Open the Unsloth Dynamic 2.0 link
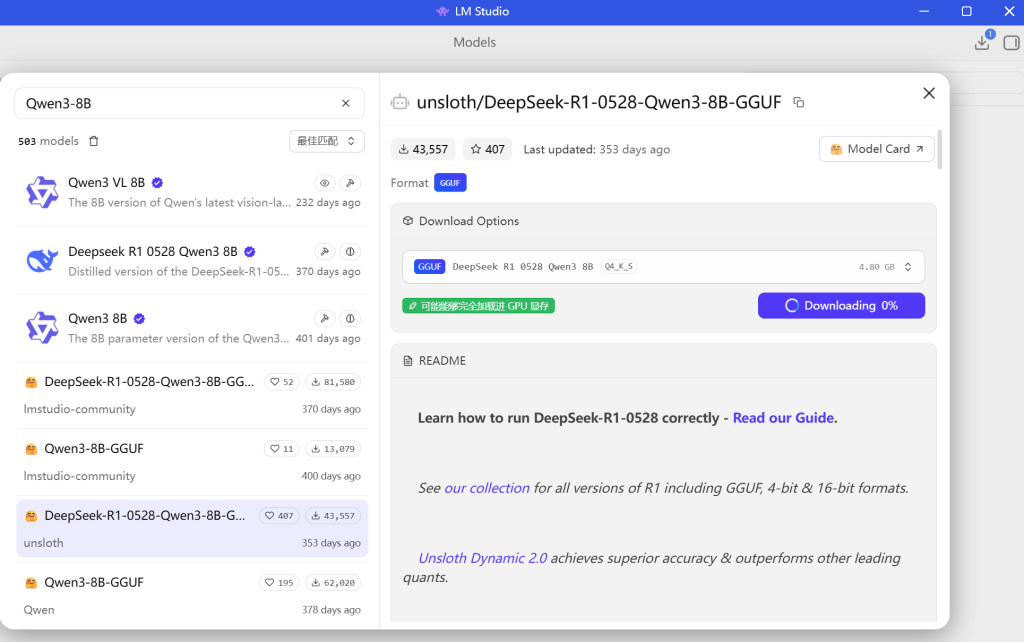 point(483,558)
